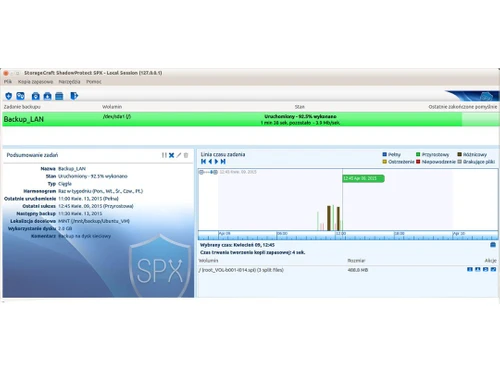
Task: Click the Niepowodzenie red legend swatch
Action: pyautogui.click(x=418, y=162)
